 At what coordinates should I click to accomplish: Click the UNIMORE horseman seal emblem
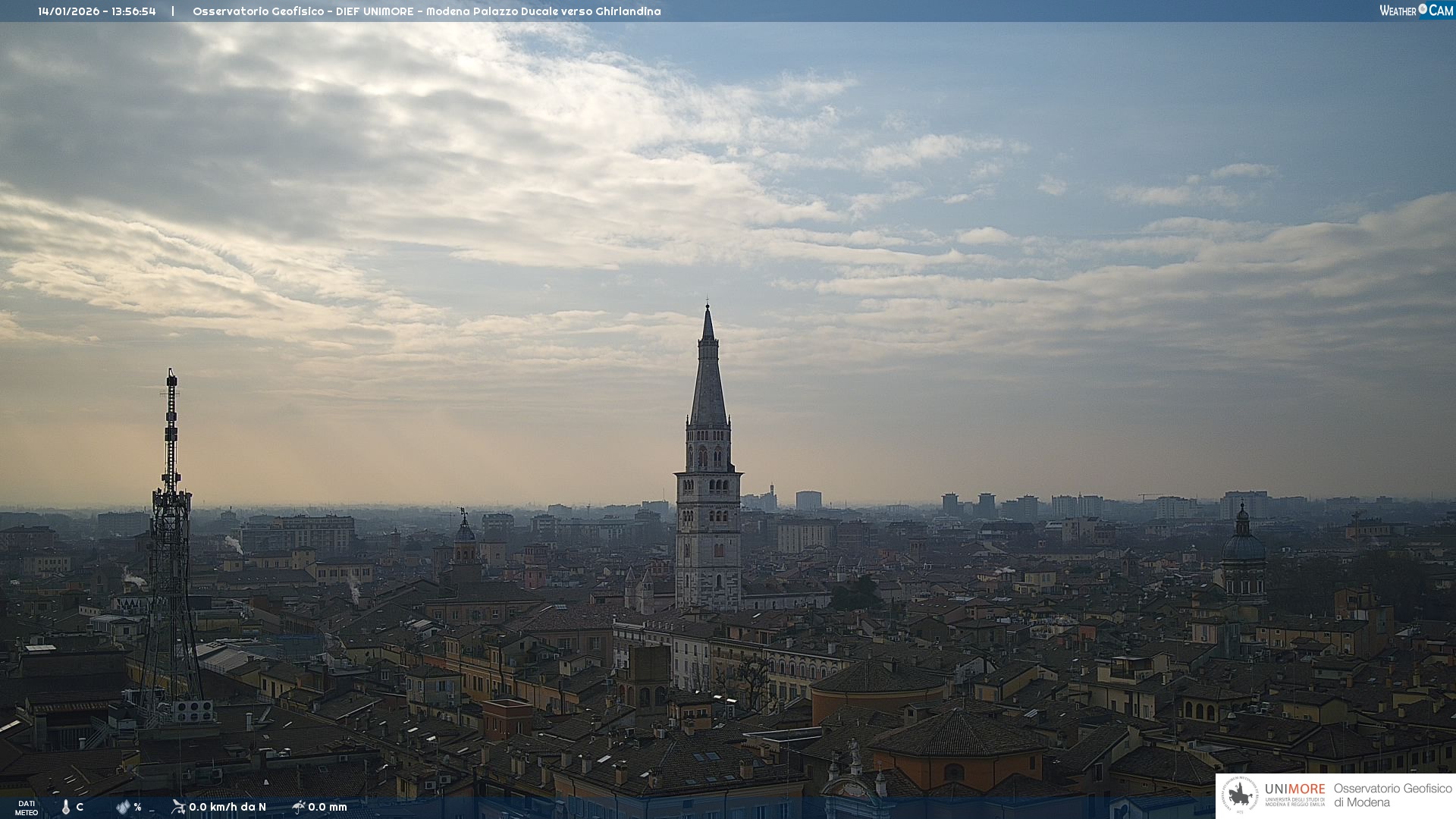pos(1240,795)
